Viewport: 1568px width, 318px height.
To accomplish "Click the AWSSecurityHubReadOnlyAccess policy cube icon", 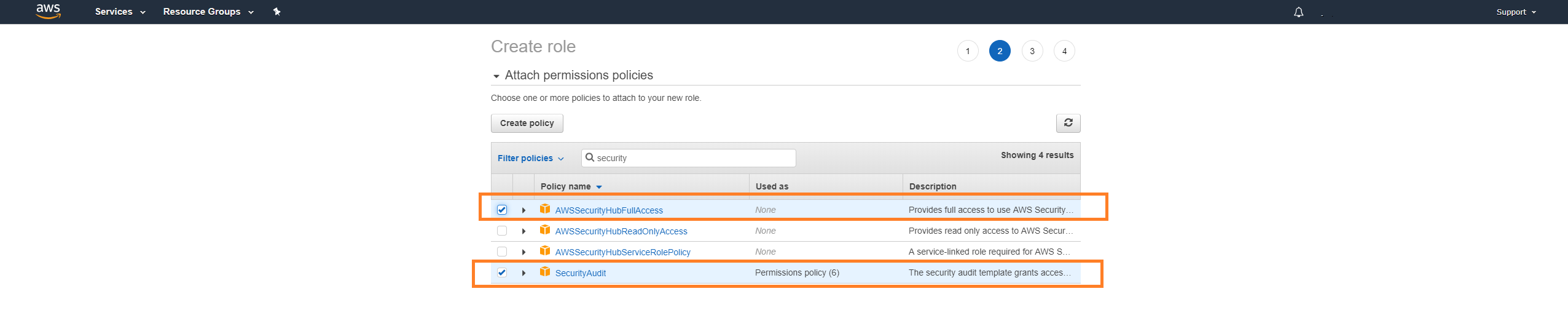I will pos(545,230).
